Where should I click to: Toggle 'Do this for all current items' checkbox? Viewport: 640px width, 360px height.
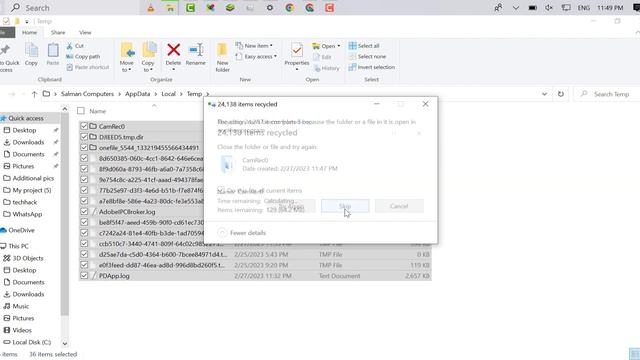pos(221,190)
